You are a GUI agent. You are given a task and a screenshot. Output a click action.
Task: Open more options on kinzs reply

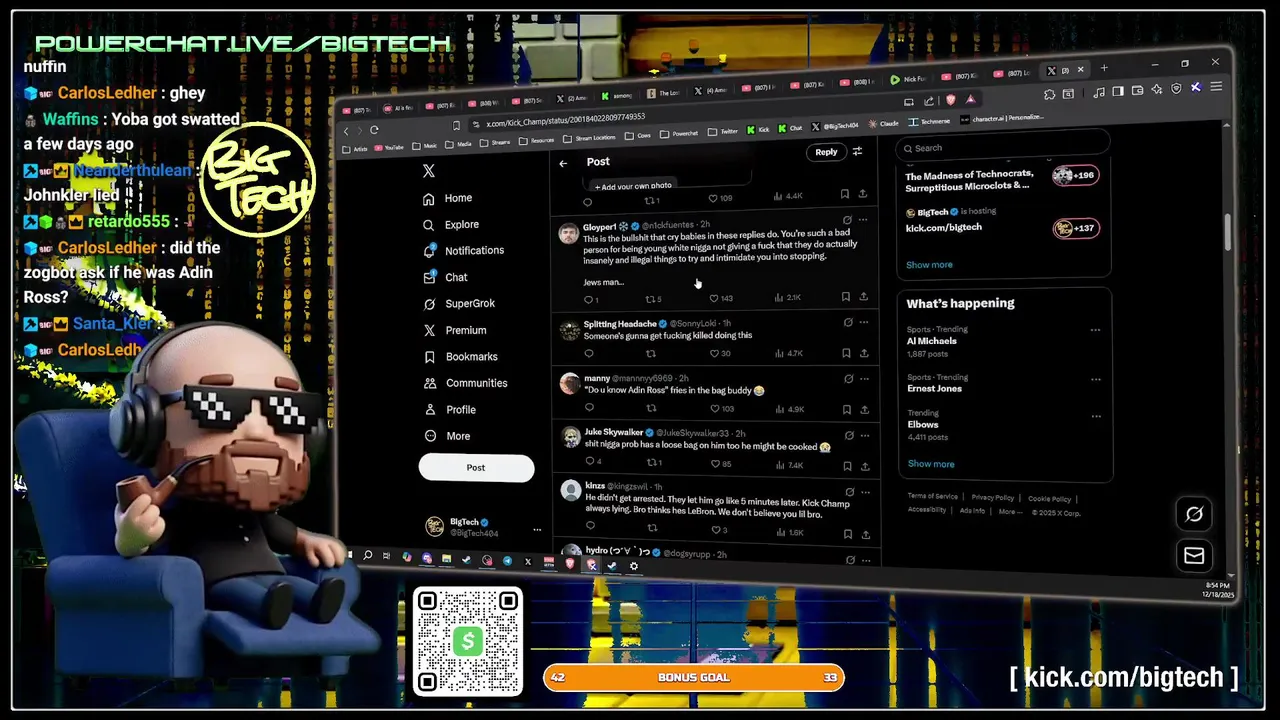[867, 491]
